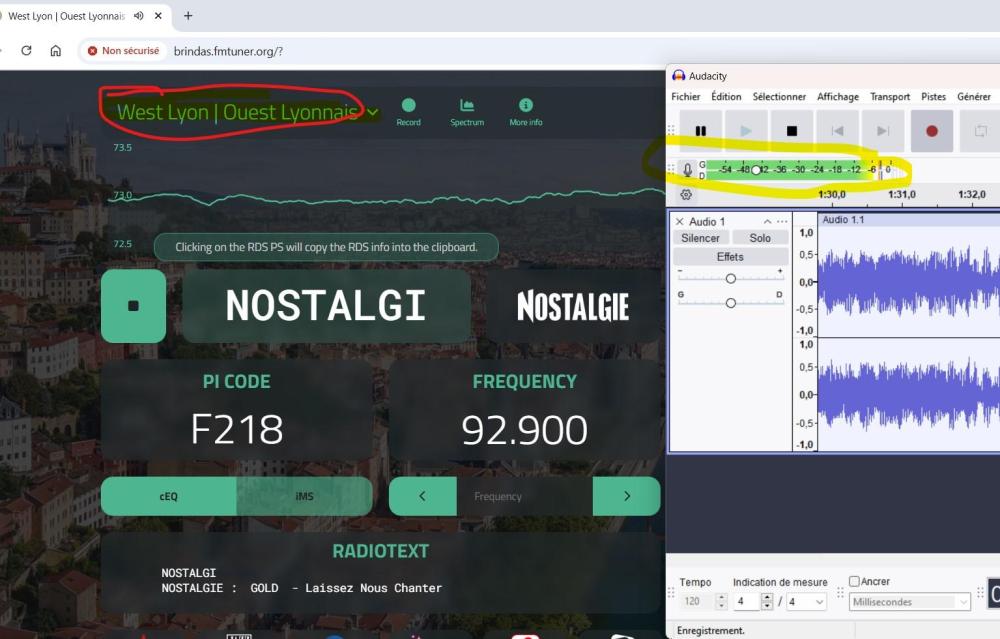Open More info on tuner

[x=526, y=112]
